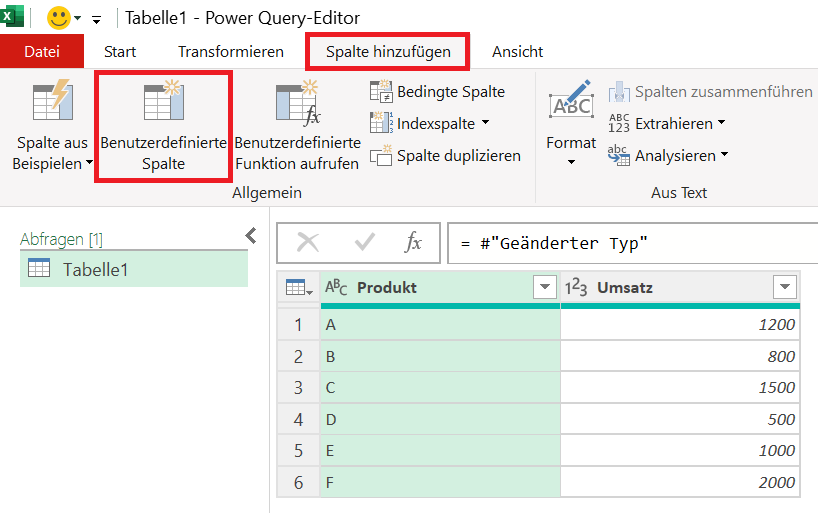Click the formula bar cancel X icon
Screen dimensions: 818x513
coord(308,243)
